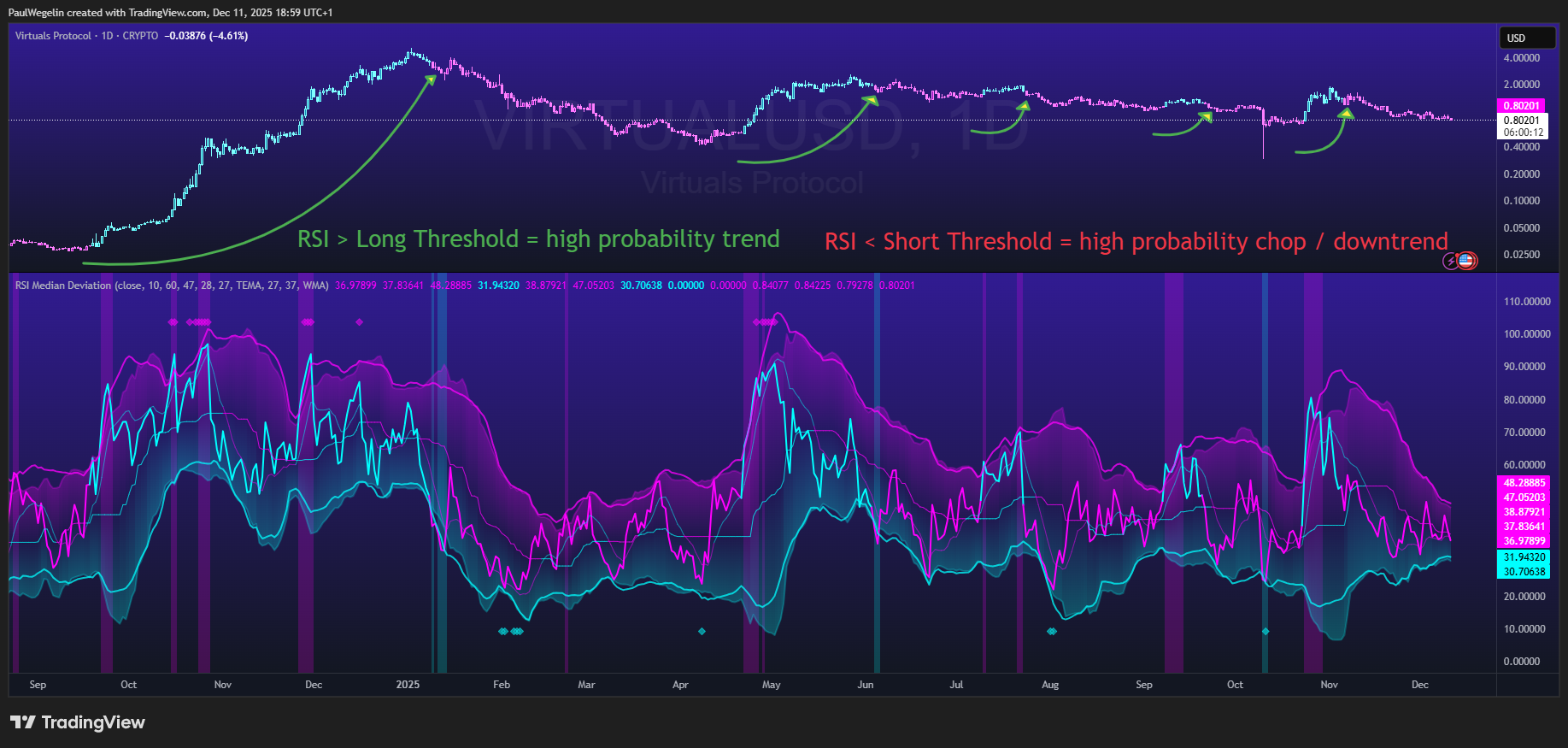The height and width of the screenshot is (748, 1568).
Task: Click the cyan 0.00000 legend value
Action: (x=686, y=286)
